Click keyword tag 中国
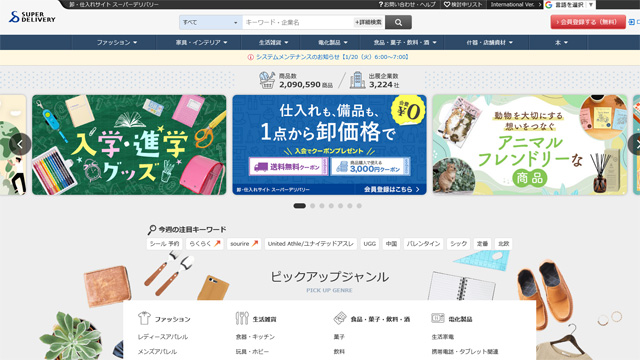The width and height of the screenshot is (640, 360). tap(391, 244)
